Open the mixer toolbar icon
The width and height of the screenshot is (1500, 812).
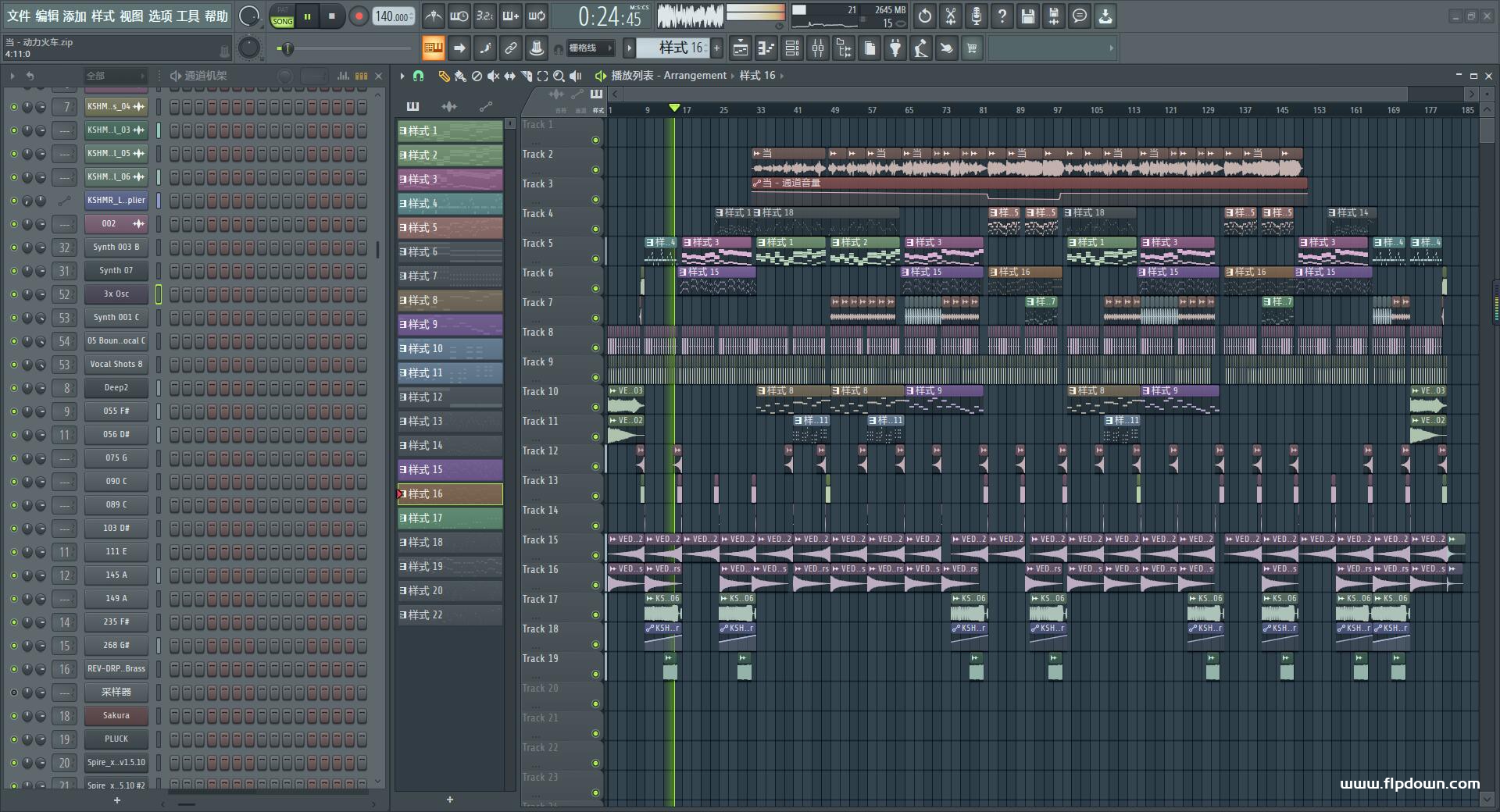coord(818,48)
